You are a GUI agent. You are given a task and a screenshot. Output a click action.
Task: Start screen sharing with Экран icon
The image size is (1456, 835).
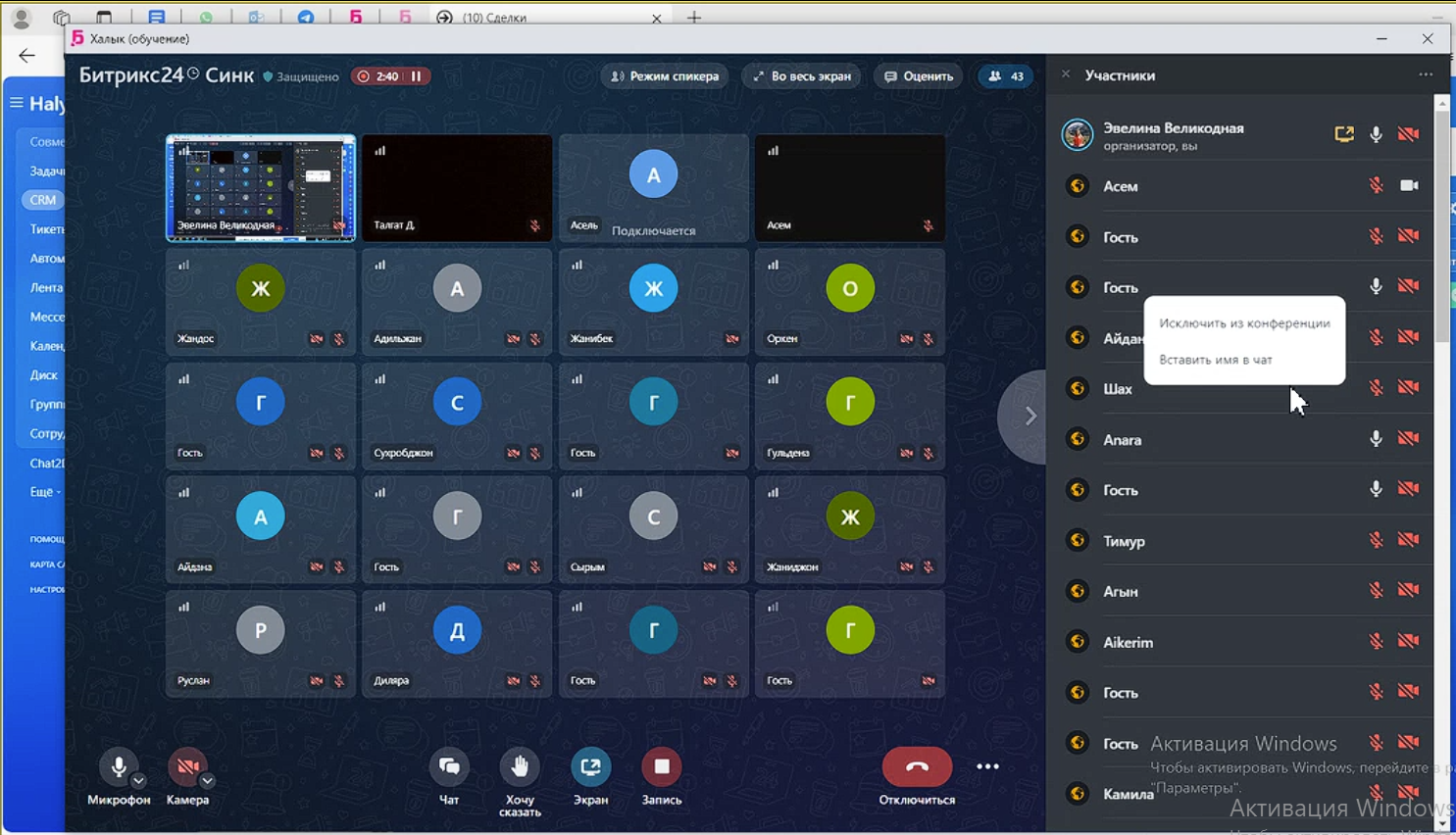(590, 766)
